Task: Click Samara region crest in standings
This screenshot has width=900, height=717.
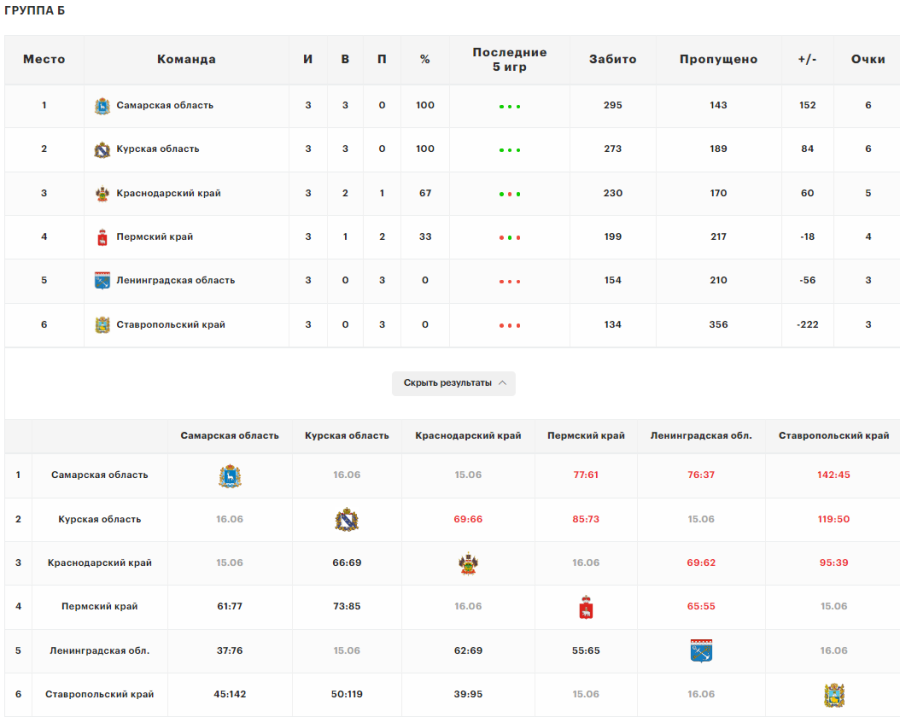Action: click(x=101, y=105)
